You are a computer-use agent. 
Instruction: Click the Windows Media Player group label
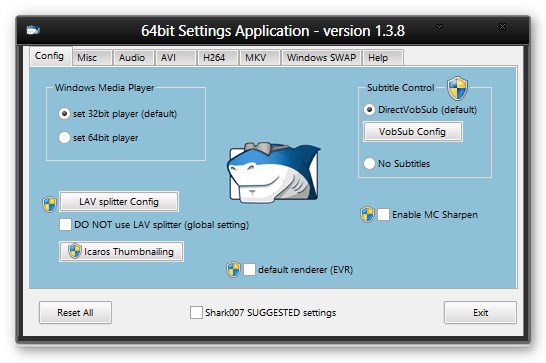[x=104, y=87]
